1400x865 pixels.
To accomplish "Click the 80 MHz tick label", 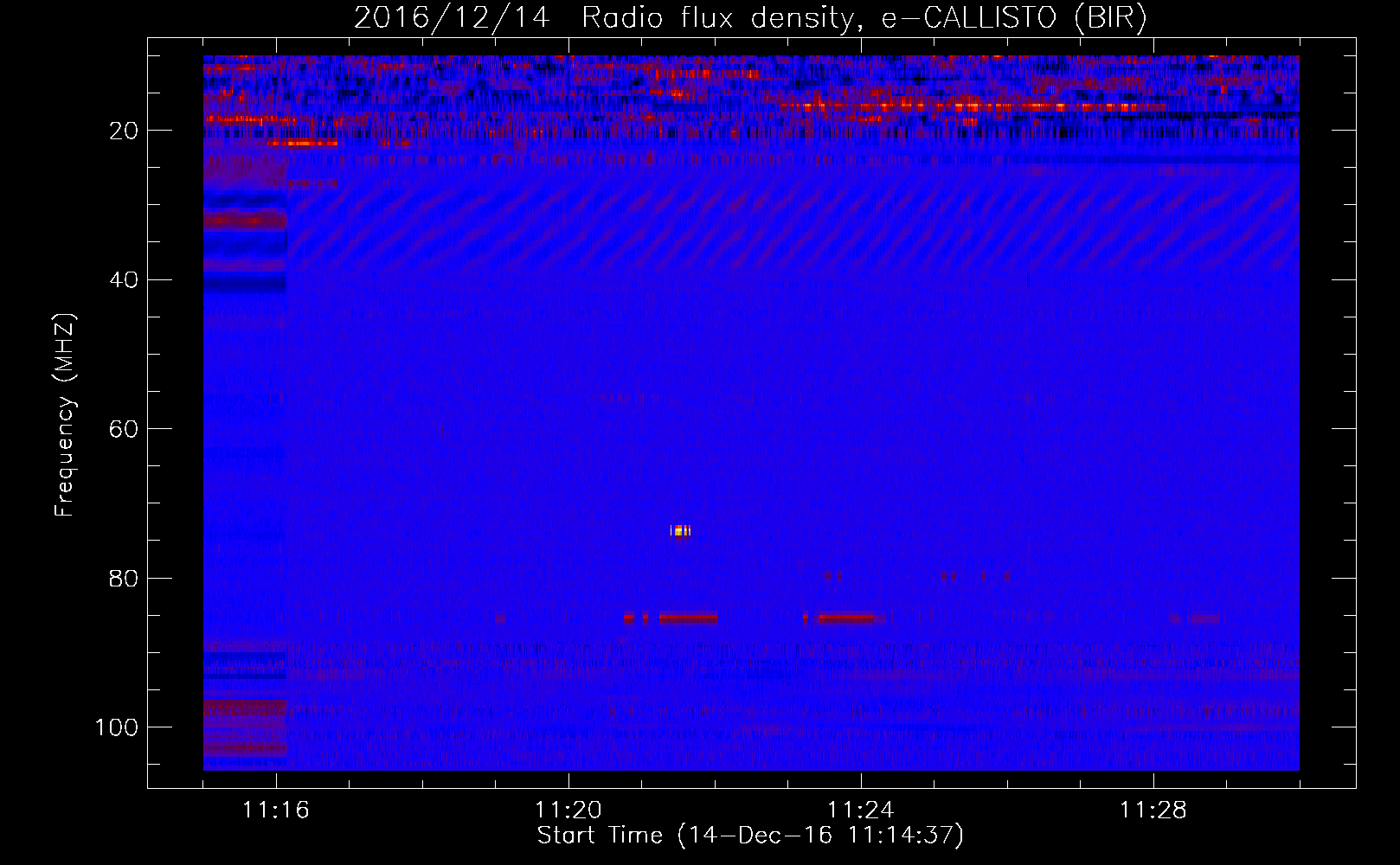I will pos(124,579).
